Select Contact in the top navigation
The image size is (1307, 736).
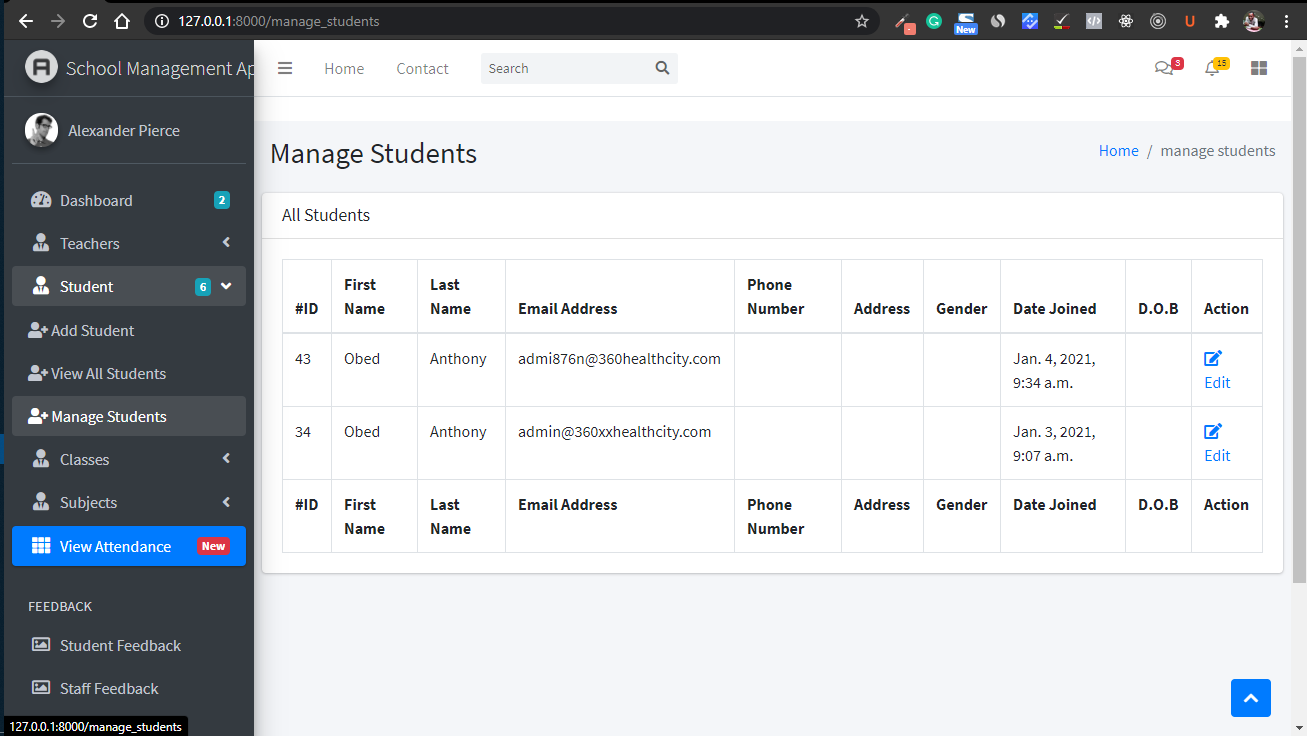(x=422, y=68)
